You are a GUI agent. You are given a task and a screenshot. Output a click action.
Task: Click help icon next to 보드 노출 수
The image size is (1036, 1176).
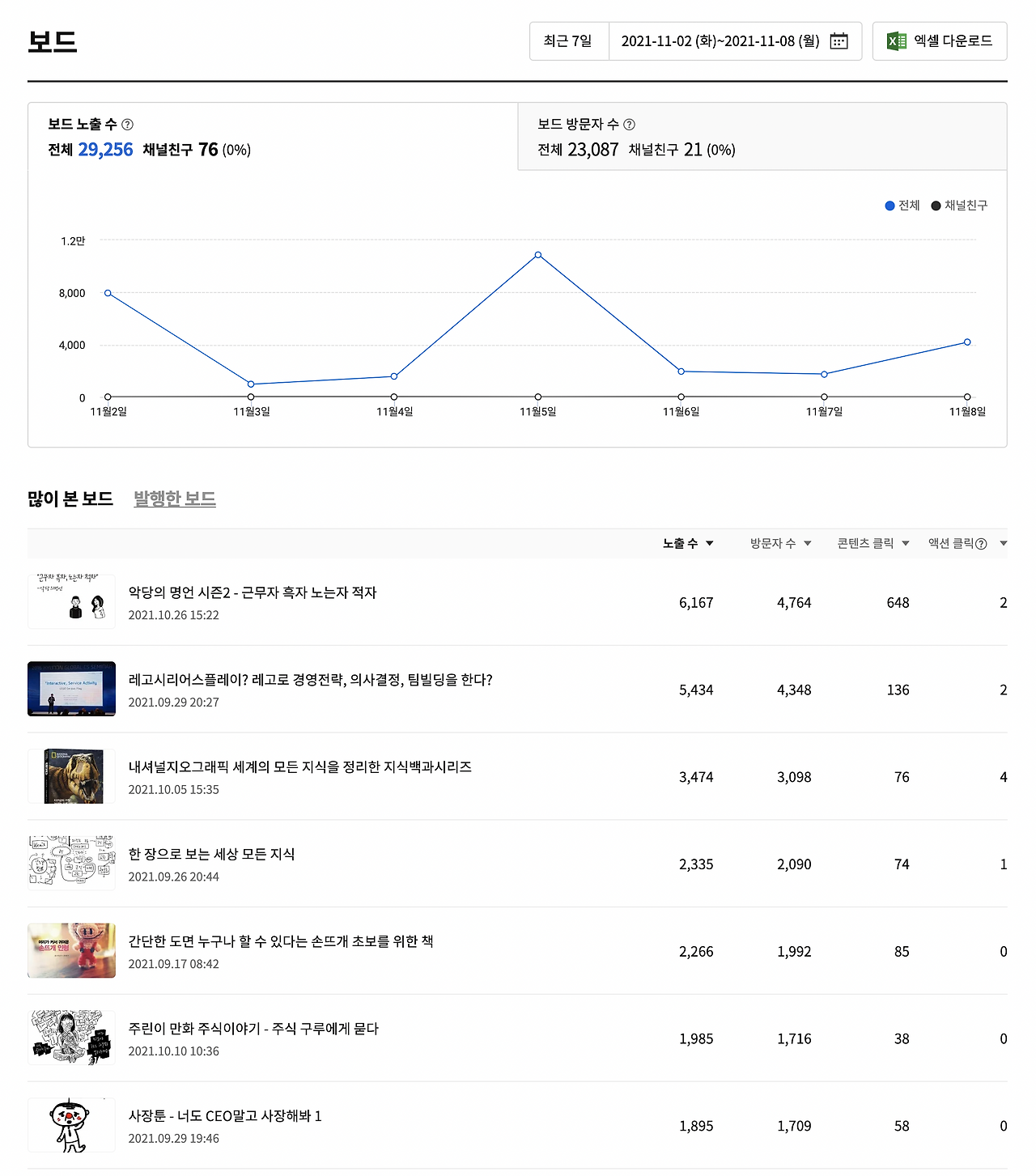[127, 125]
